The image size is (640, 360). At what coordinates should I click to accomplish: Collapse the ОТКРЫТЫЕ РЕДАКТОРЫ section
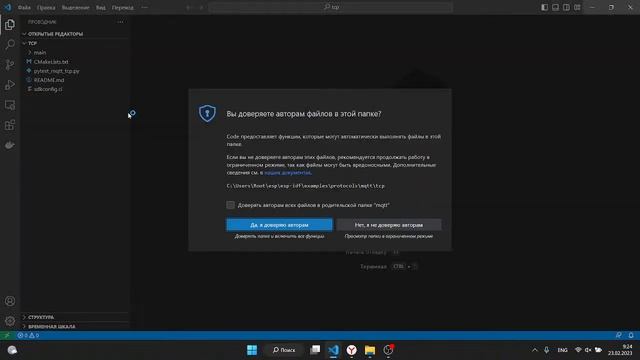coord(56,34)
